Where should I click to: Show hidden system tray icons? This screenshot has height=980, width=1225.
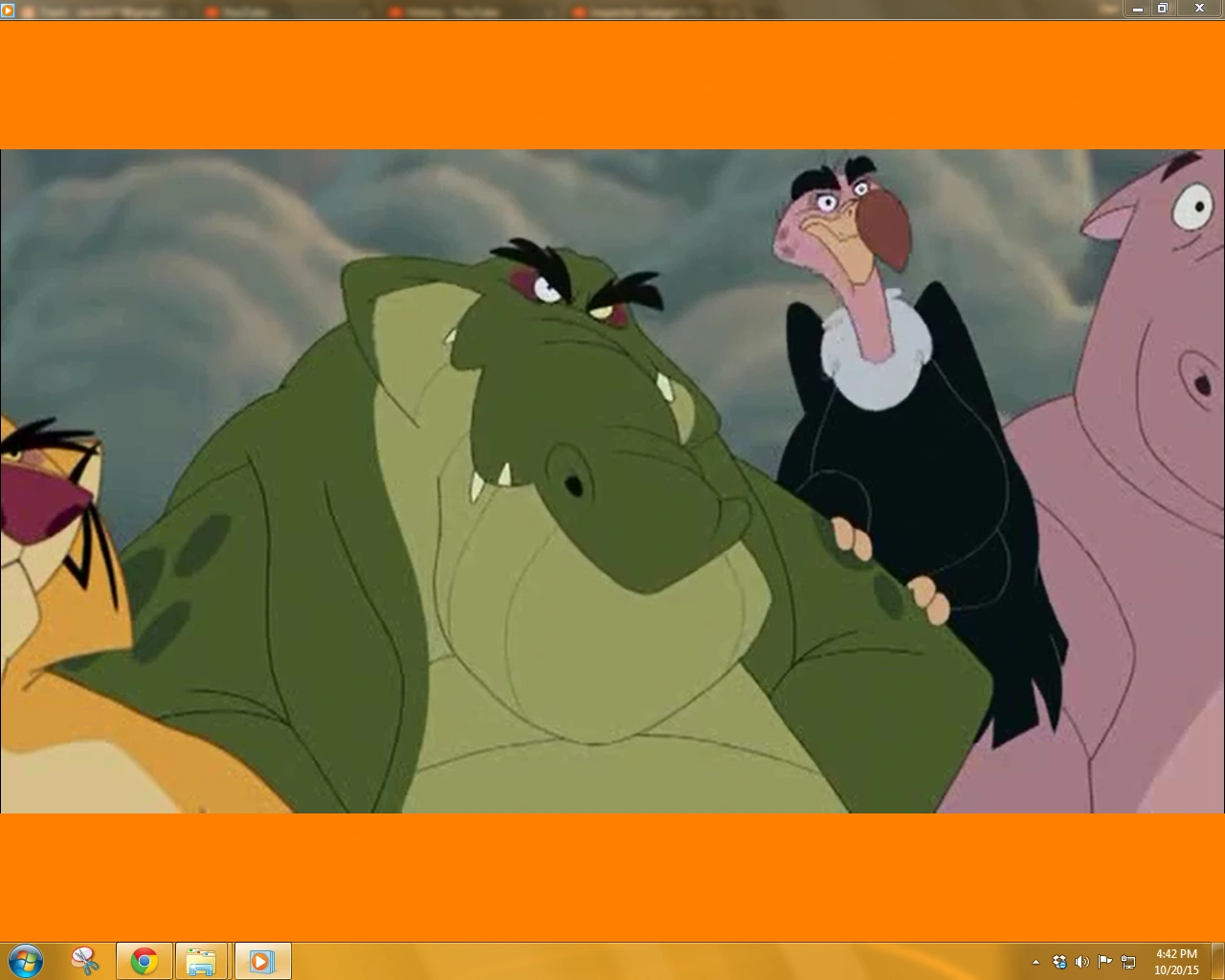tap(1036, 962)
